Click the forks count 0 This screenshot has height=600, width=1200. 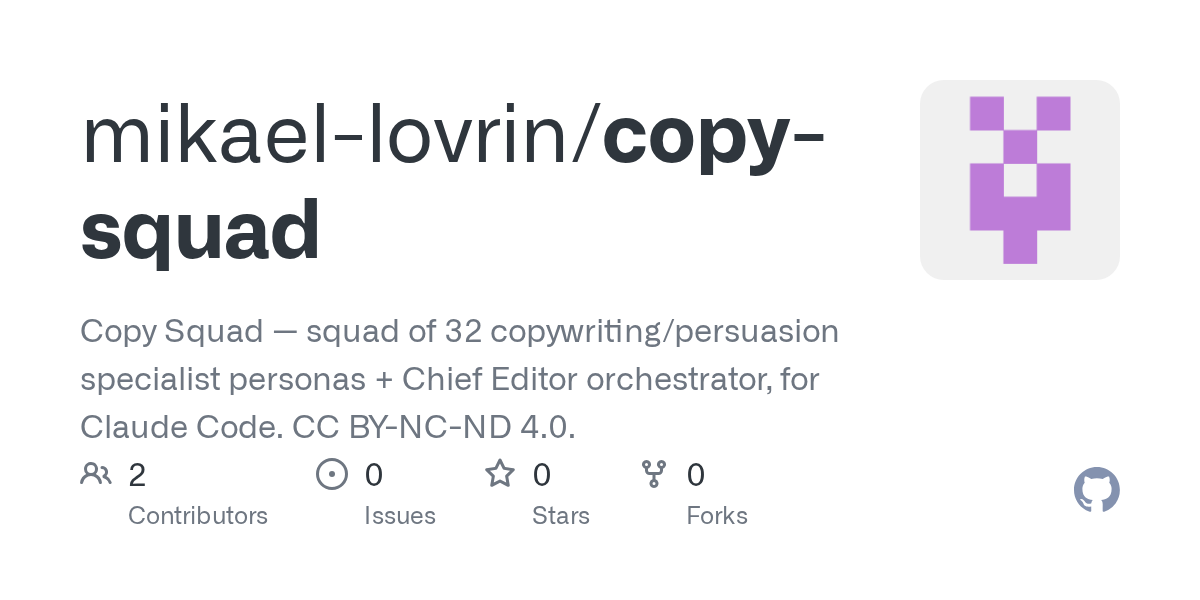coord(696,475)
